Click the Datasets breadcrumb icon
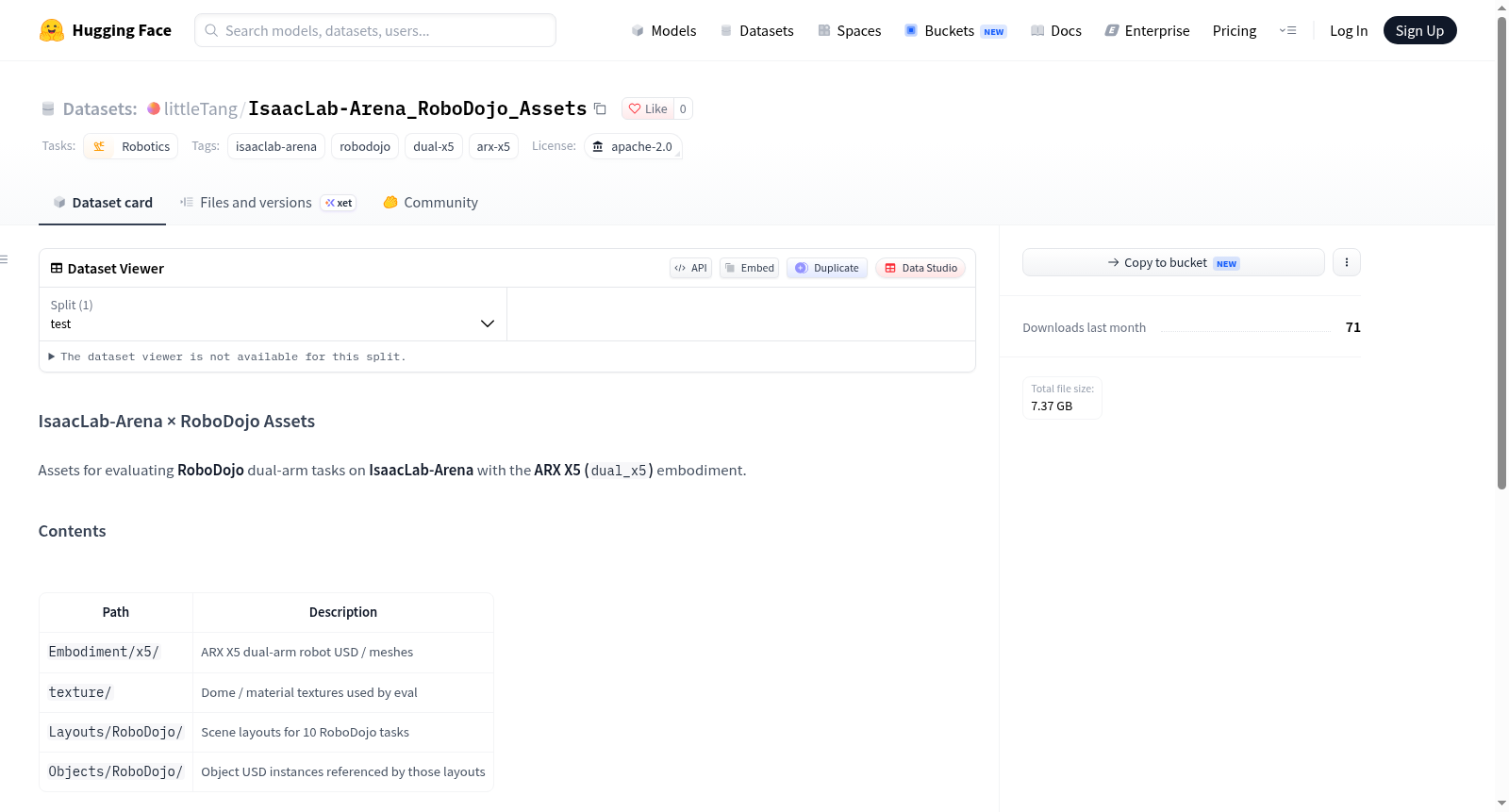This screenshot has width=1509, height=812. click(x=48, y=108)
